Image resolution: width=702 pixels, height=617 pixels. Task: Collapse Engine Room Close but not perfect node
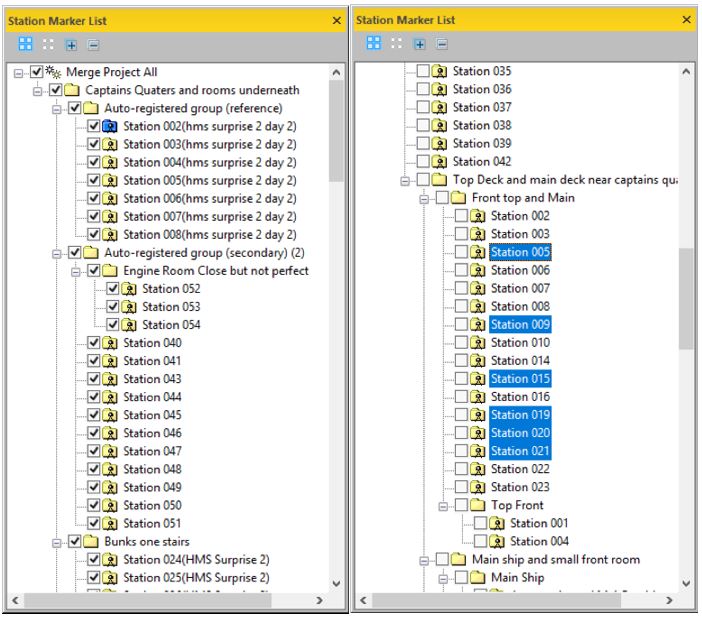tap(76, 272)
